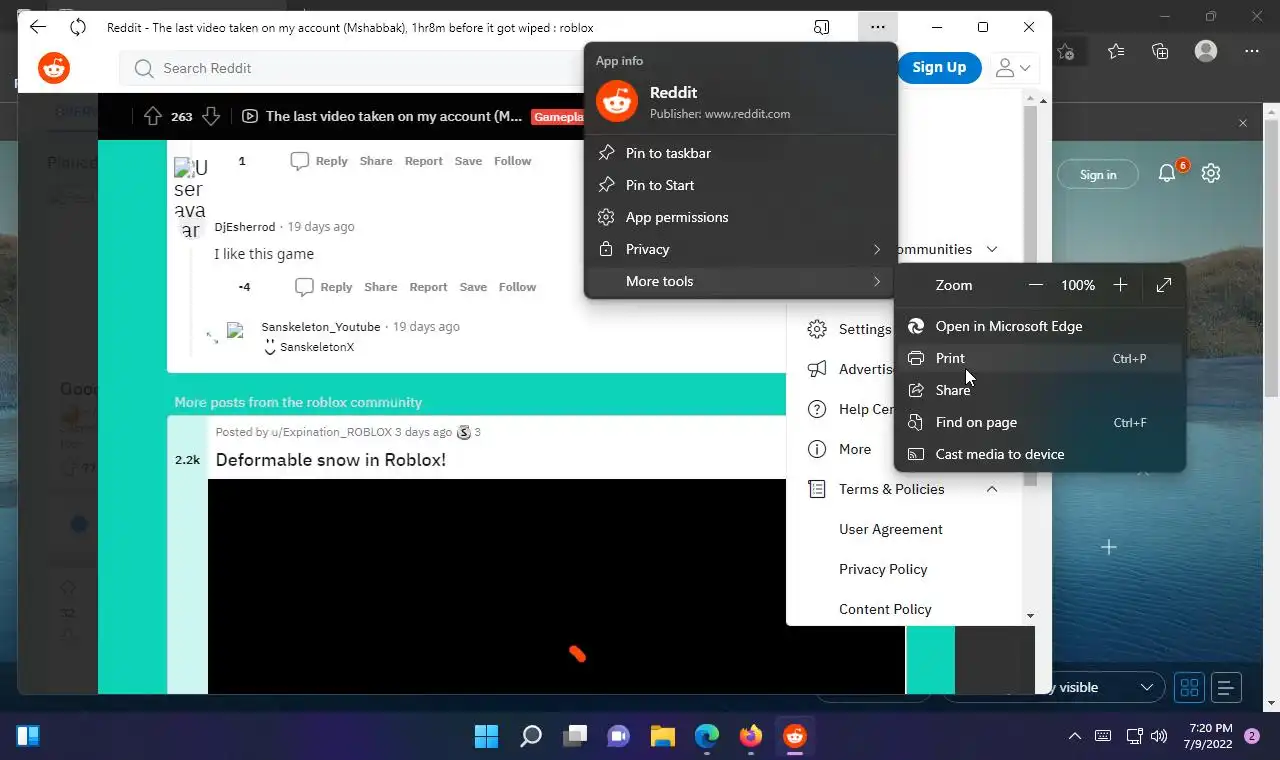Screen dimensions: 1280x760
Task: Follow DjEsherrod's comment
Action: (518, 287)
